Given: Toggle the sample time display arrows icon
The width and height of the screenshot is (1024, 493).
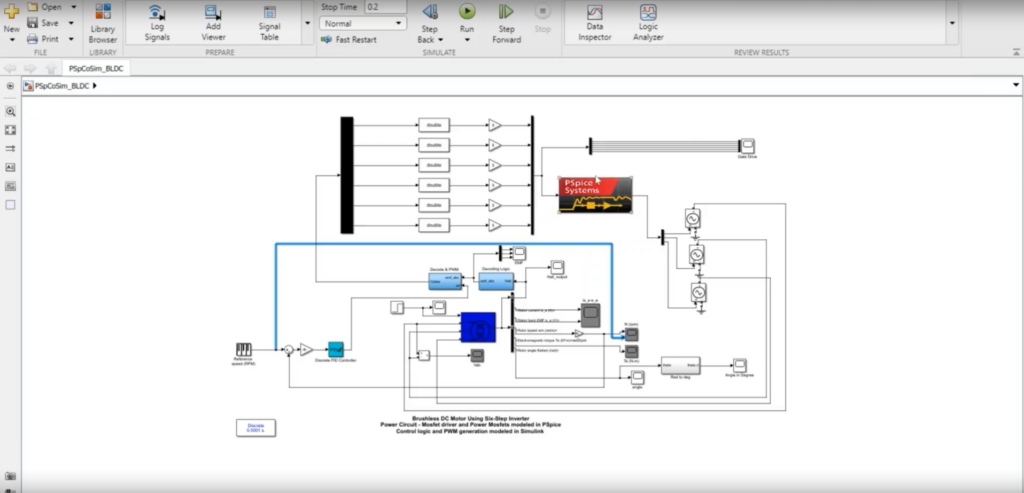Looking at the screenshot, I should pyautogui.click(x=10, y=149).
